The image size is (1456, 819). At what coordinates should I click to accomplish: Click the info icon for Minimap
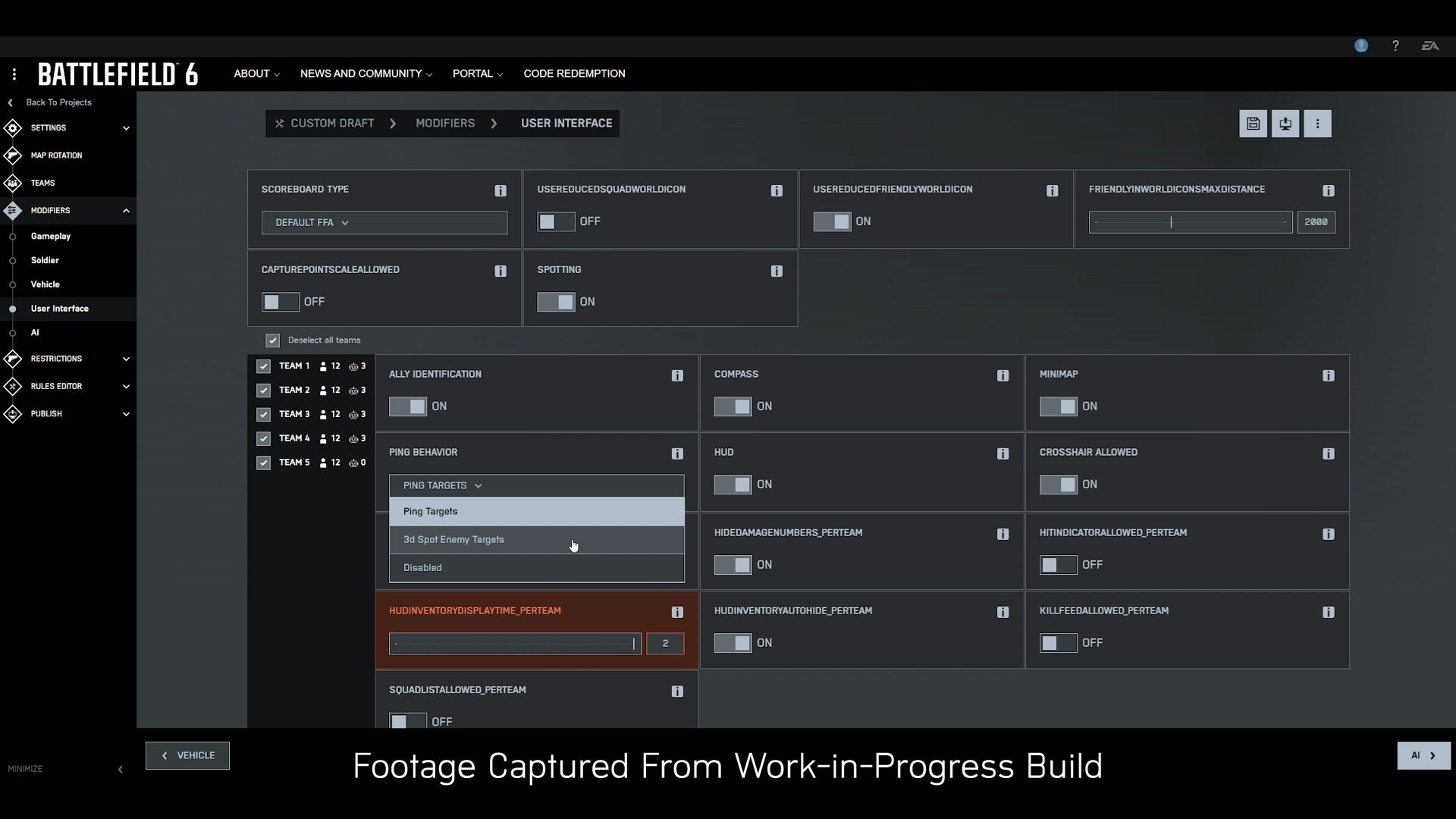click(x=1328, y=375)
